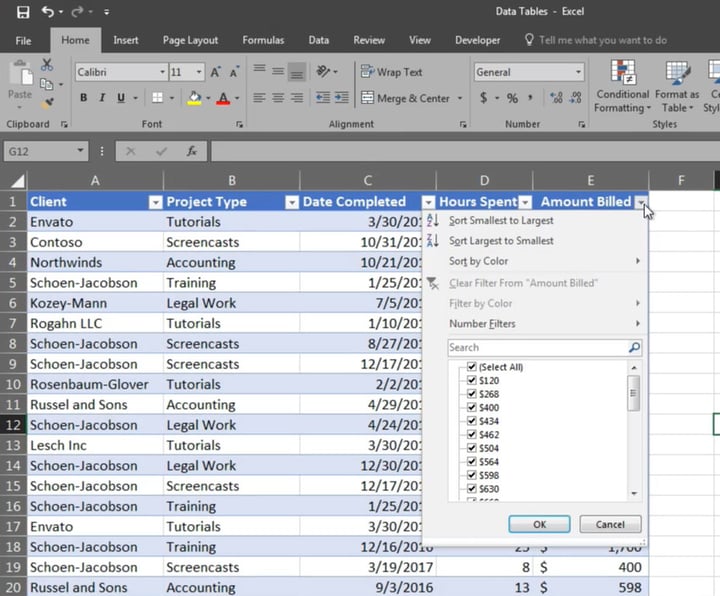The height and width of the screenshot is (596, 720).
Task: Save the workbook with the Save icon
Action: click(23, 12)
